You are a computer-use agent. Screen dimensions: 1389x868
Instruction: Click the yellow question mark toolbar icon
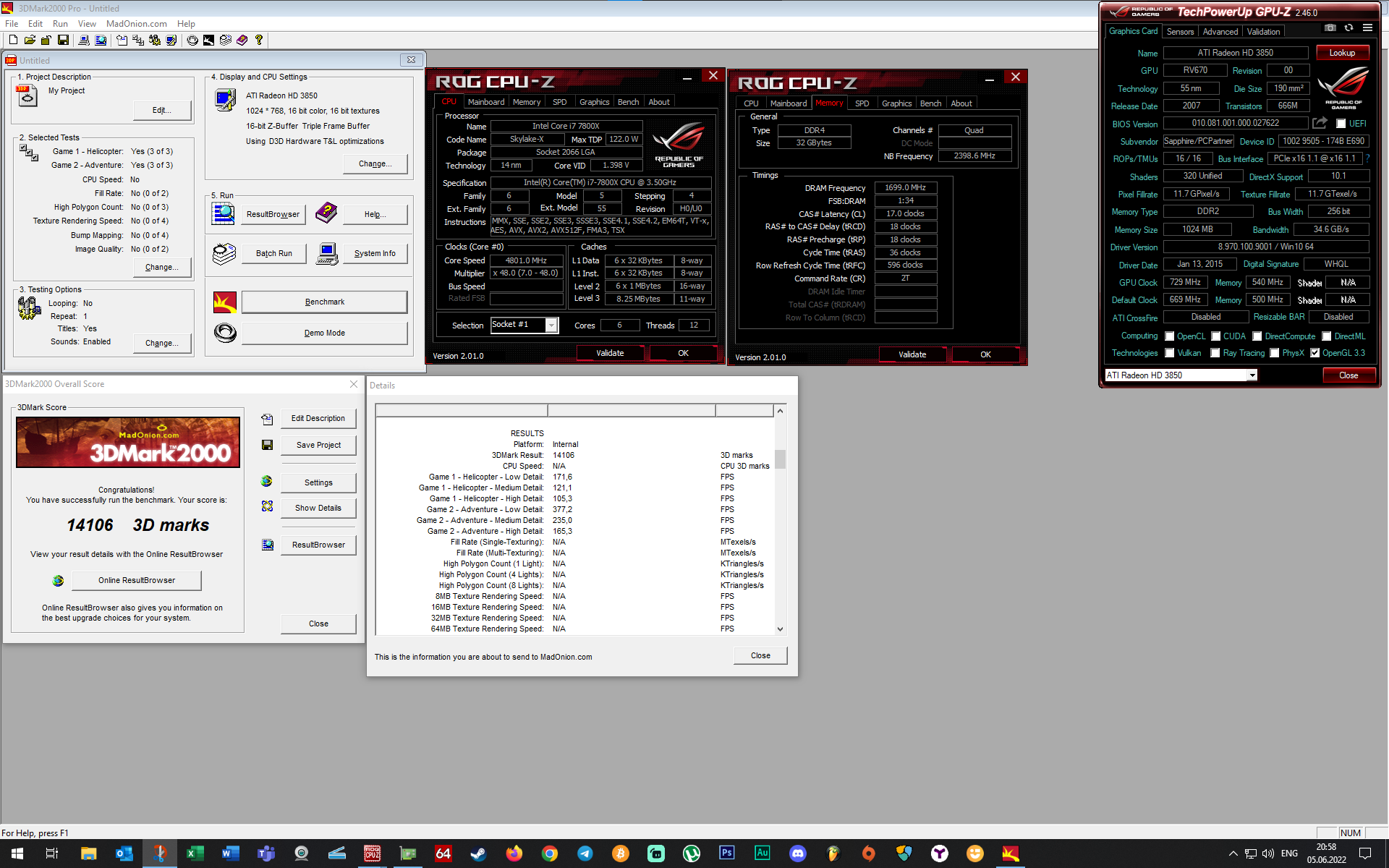point(259,41)
